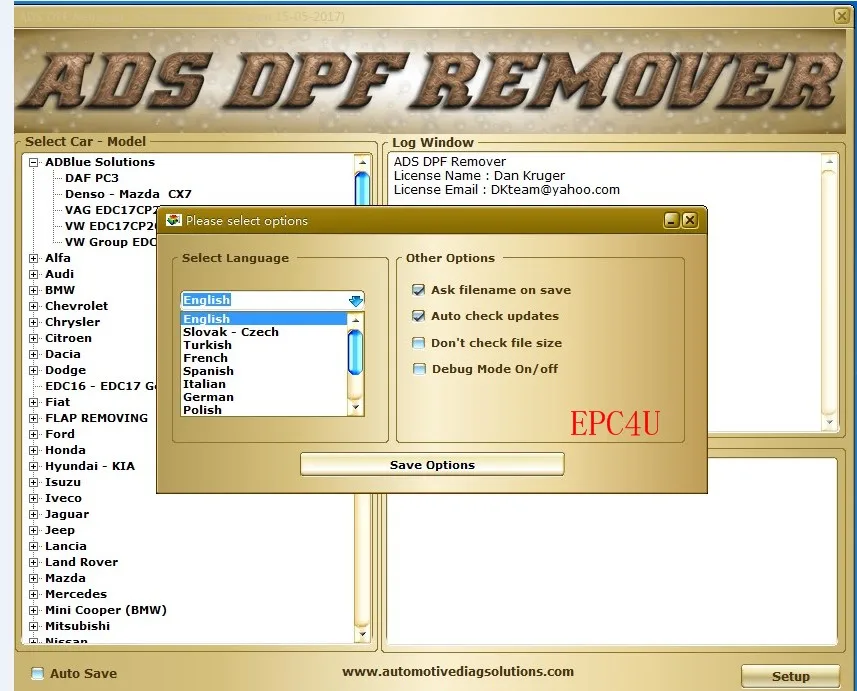Expand the Chevrolet tree node
Viewport: 857px width, 691px height.
click(34, 306)
